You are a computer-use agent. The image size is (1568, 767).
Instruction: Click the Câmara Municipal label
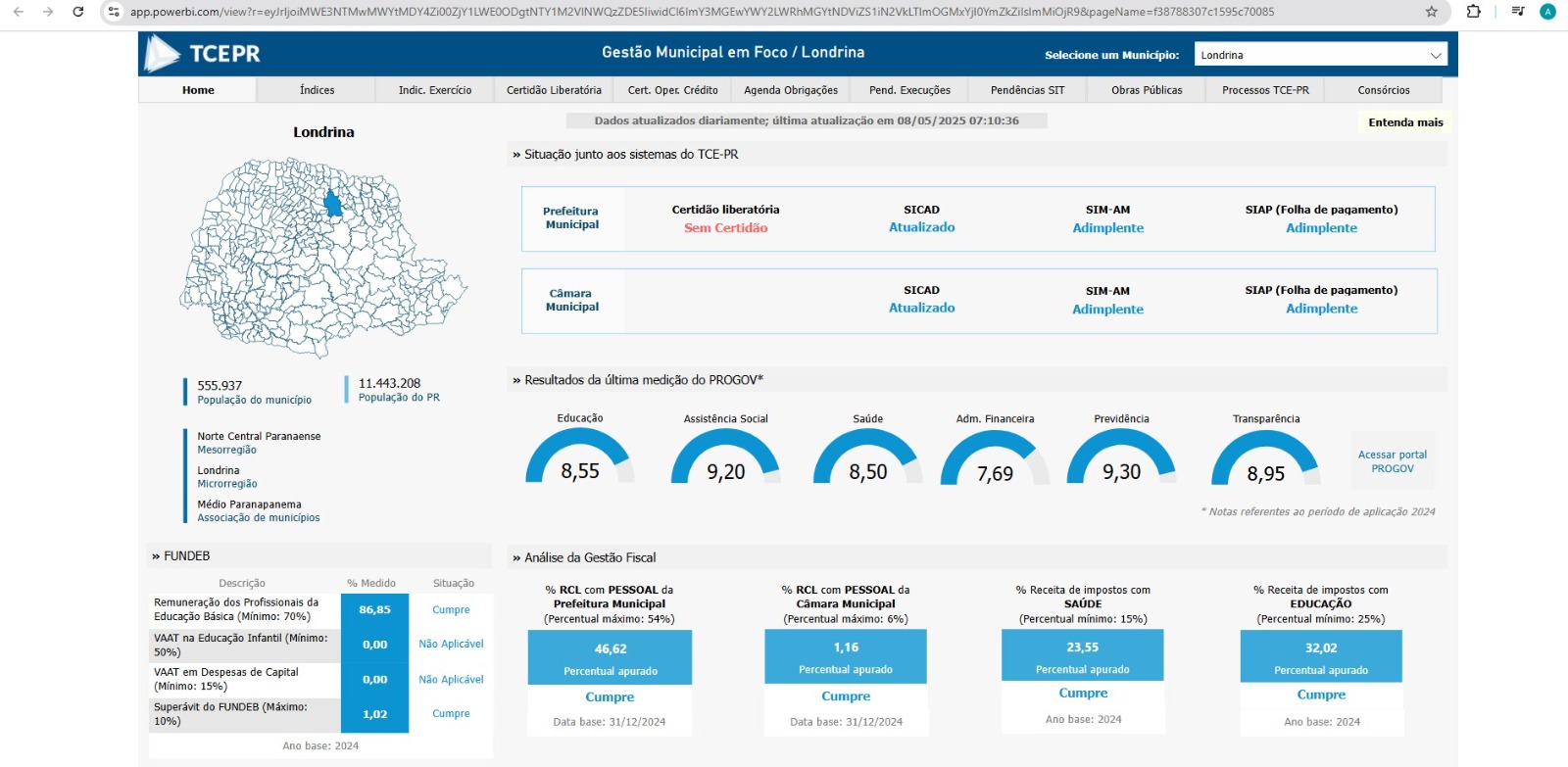point(572,300)
